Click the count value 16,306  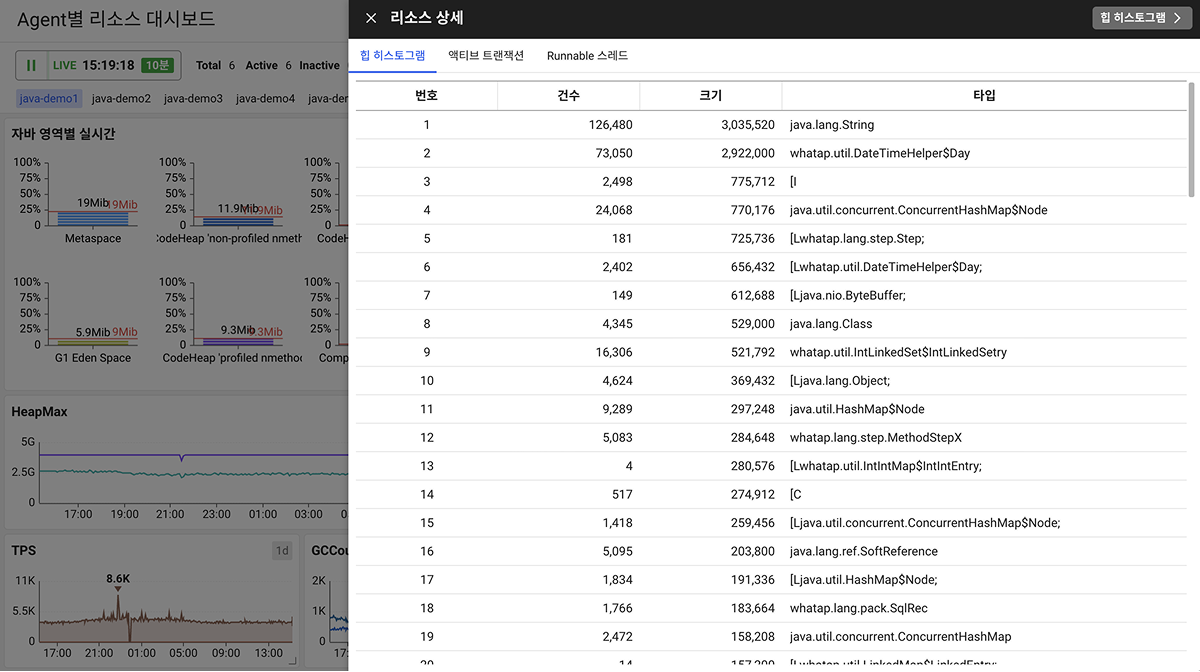click(x=614, y=352)
